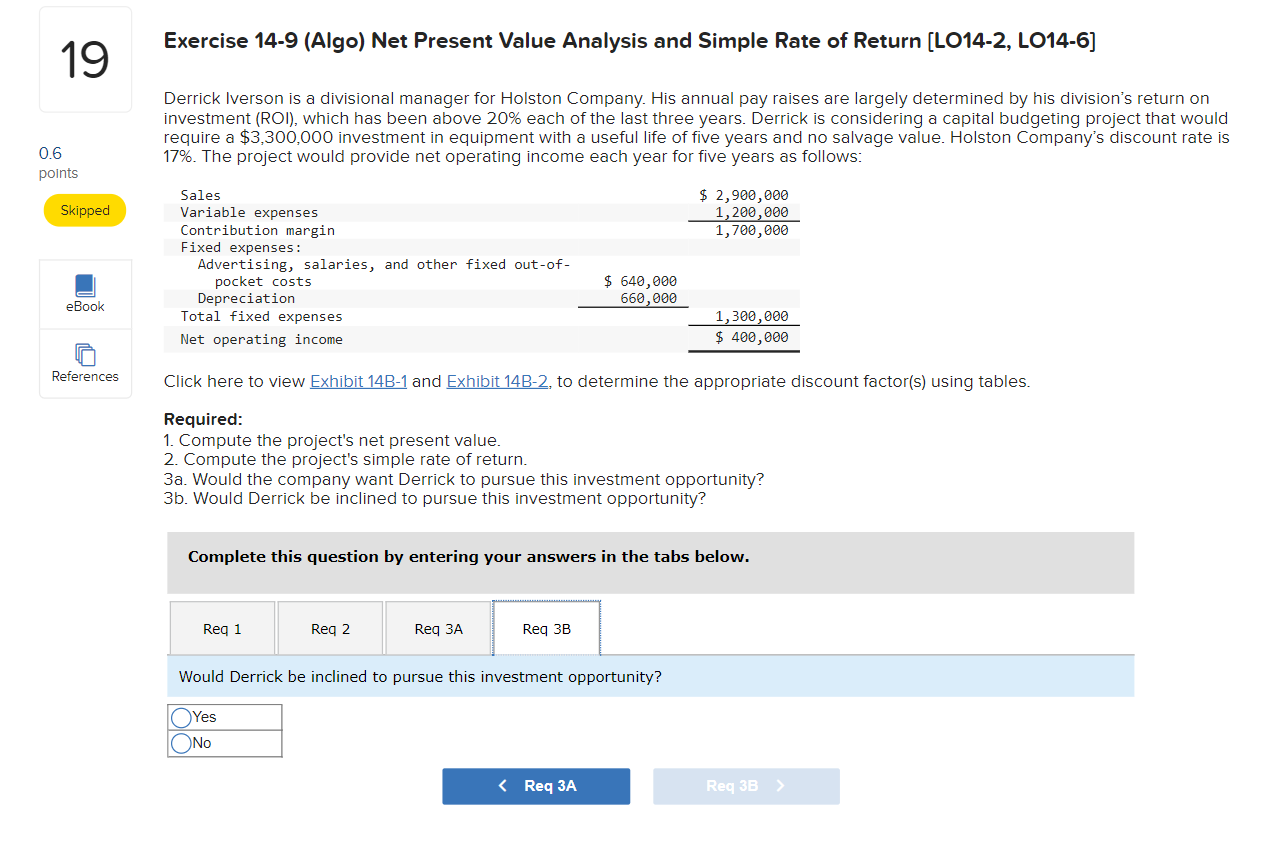1266x849 pixels.
Task: Click the $ 640,000 out-of-pocket costs value
Action: tap(640, 281)
